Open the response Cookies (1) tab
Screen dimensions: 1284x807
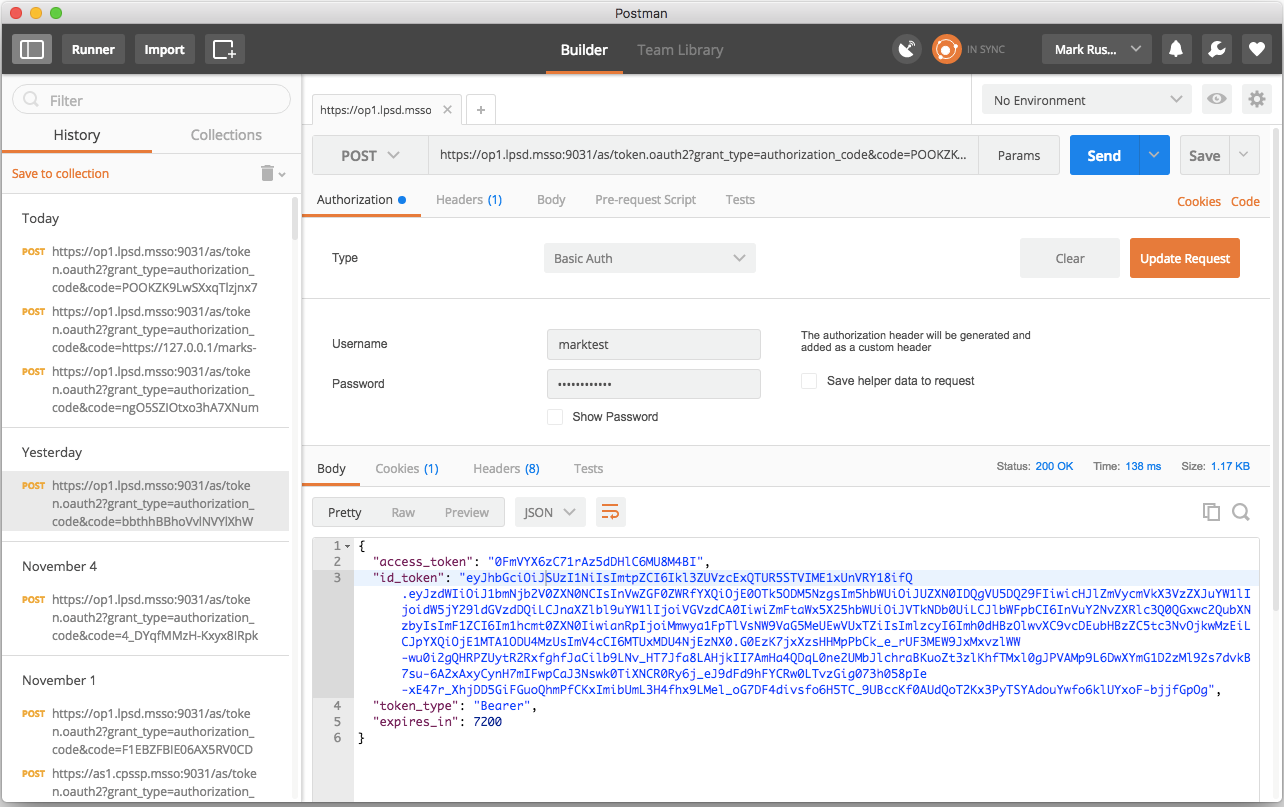pos(407,469)
